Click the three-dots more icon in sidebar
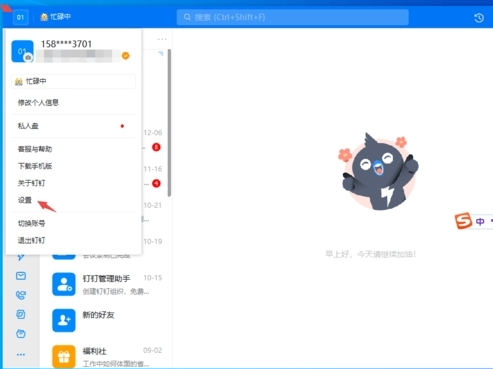493x369 pixels. tap(21, 355)
